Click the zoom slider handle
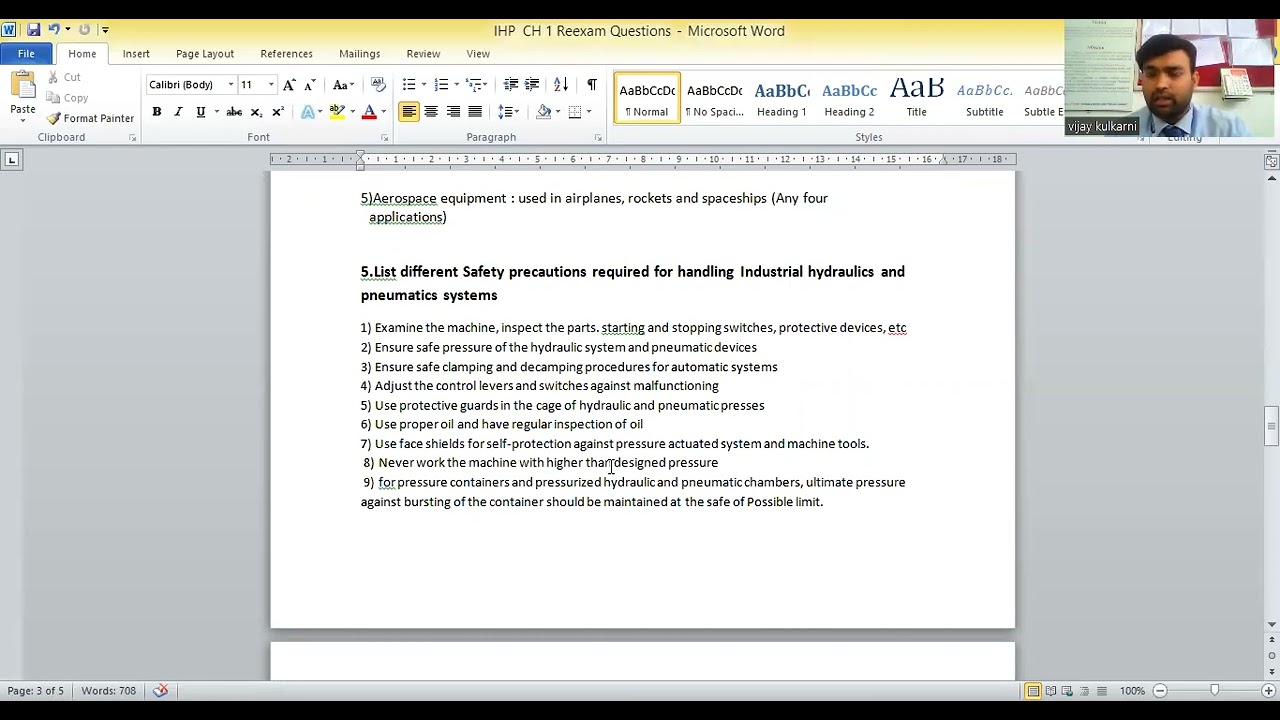The image size is (1280, 720). 1214,691
